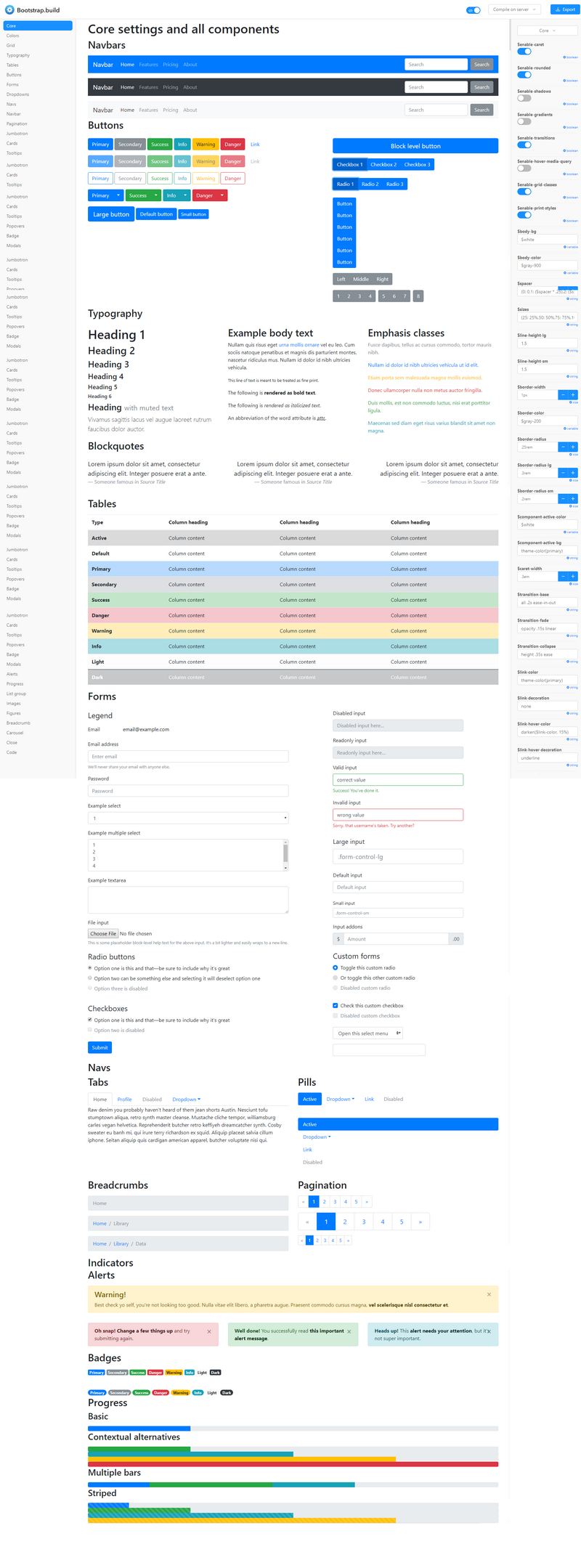Click the Export button

point(564,9)
